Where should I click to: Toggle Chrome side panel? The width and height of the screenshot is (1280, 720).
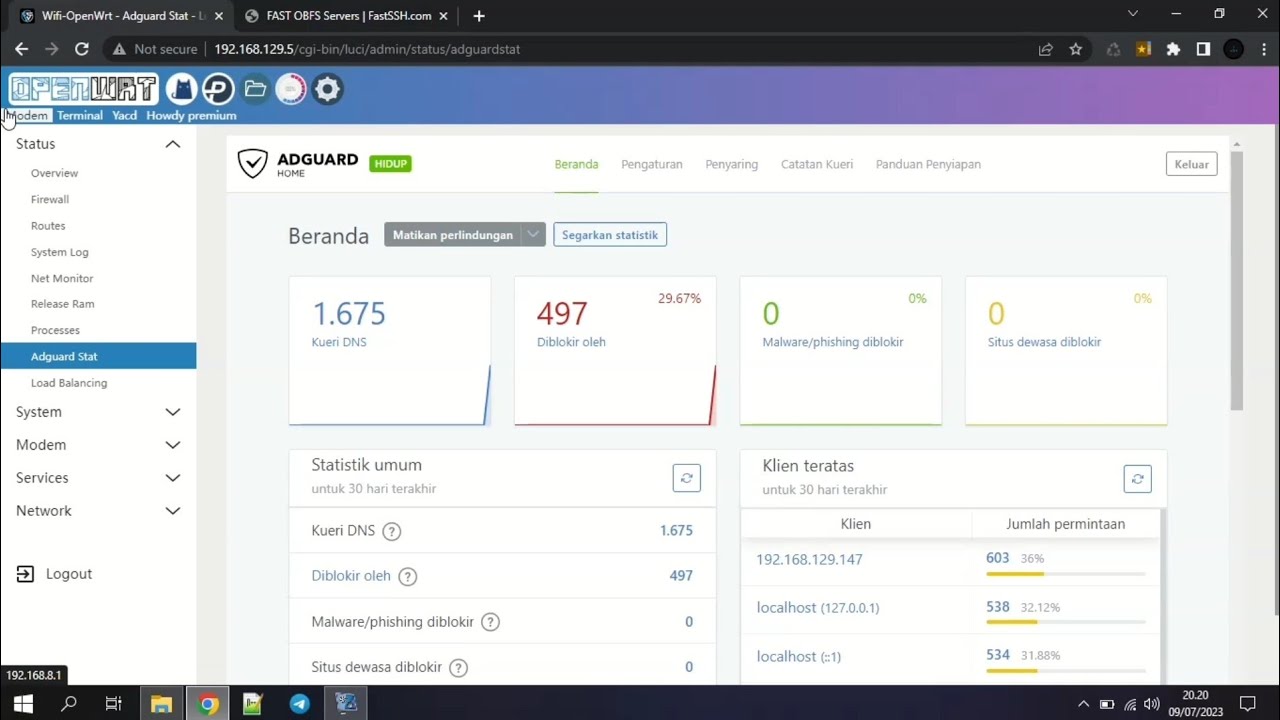[1203, 49]
